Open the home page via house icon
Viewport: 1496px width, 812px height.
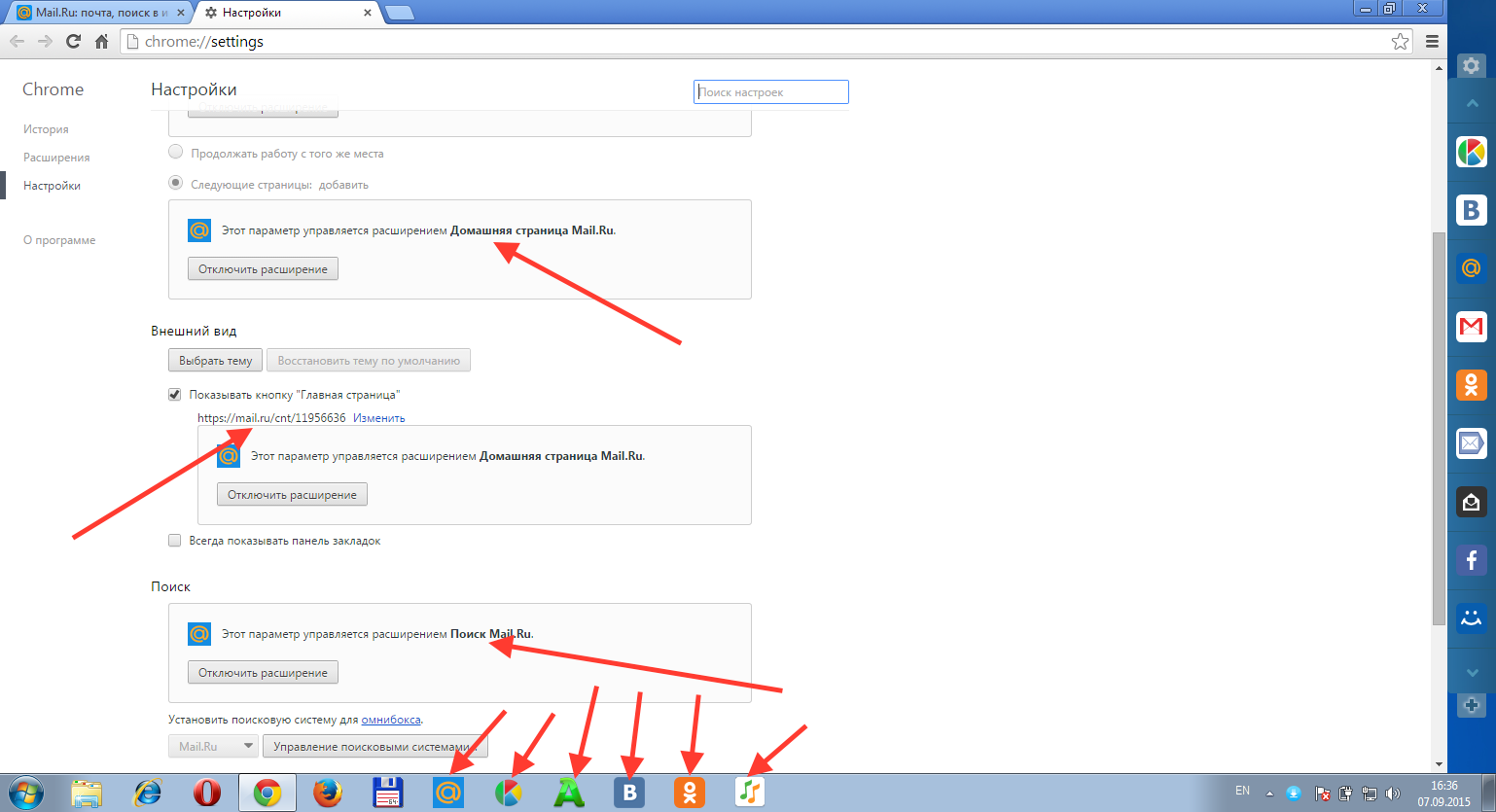pos(101,41)
